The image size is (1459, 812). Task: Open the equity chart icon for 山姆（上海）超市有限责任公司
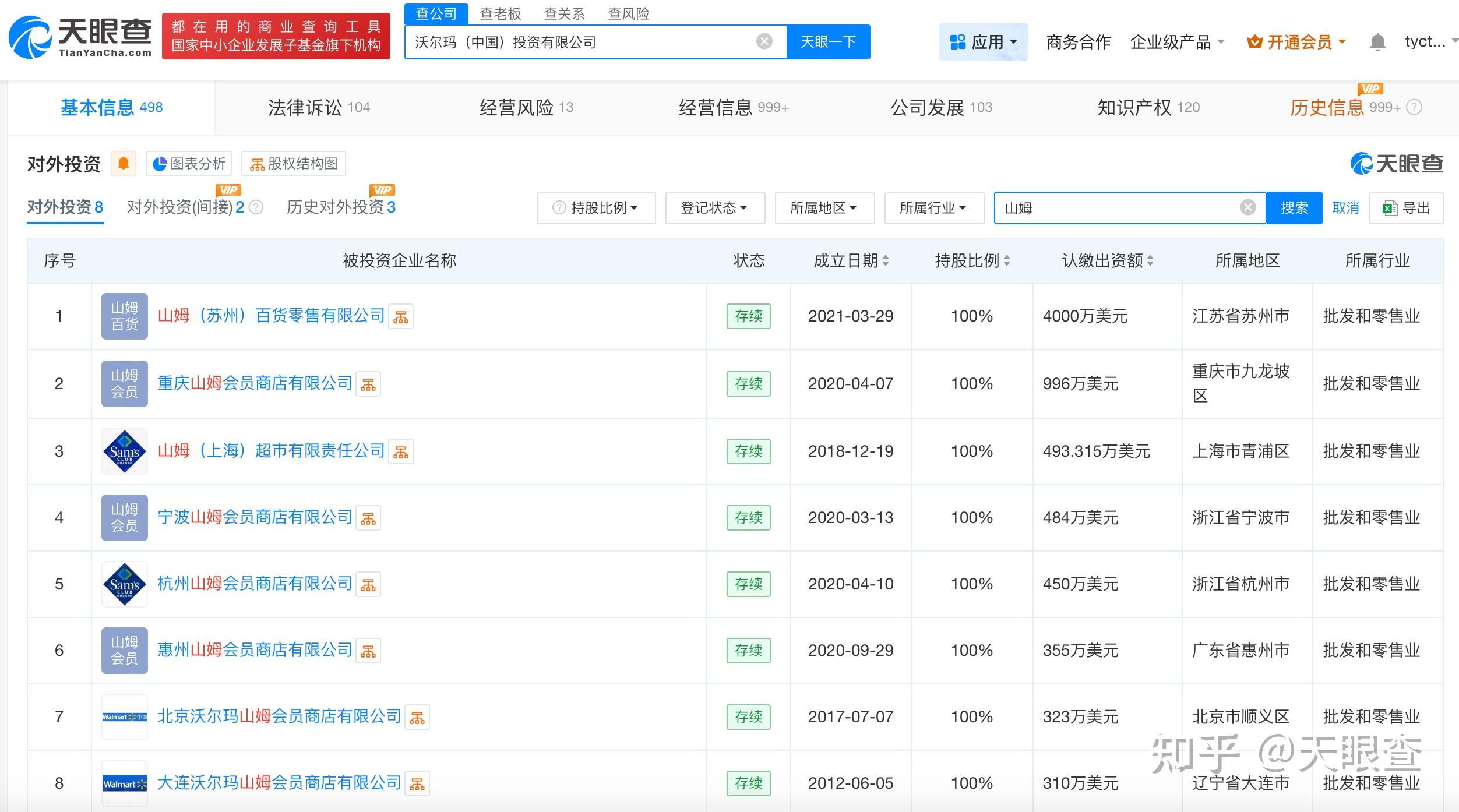point(401,451)
